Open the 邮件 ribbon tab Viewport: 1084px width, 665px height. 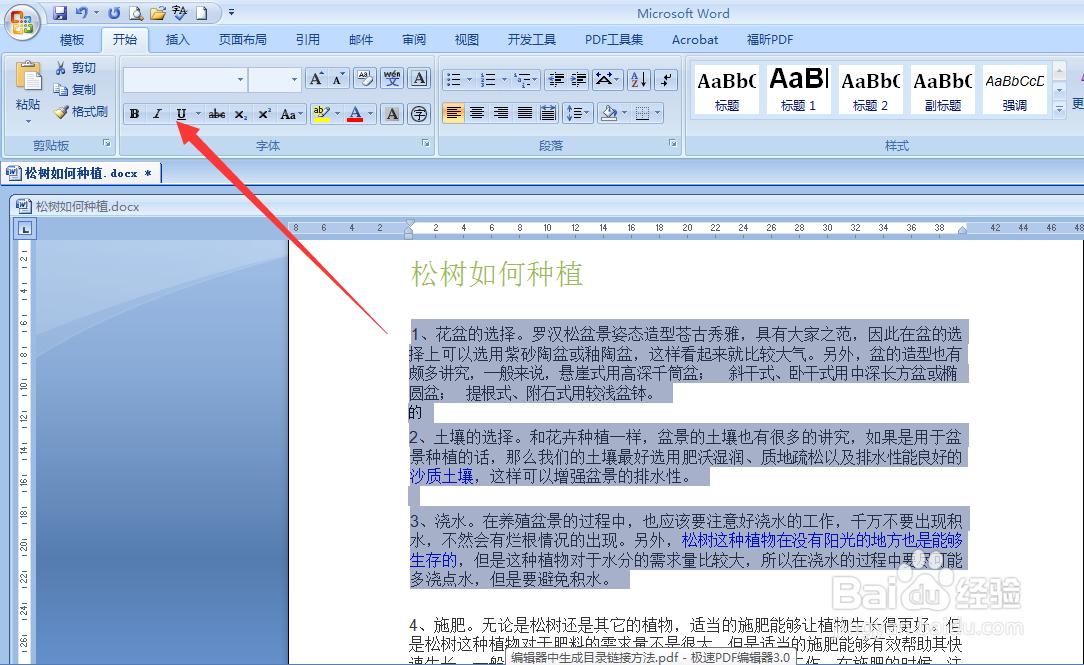pyautogui.click(x=360, y=39)
